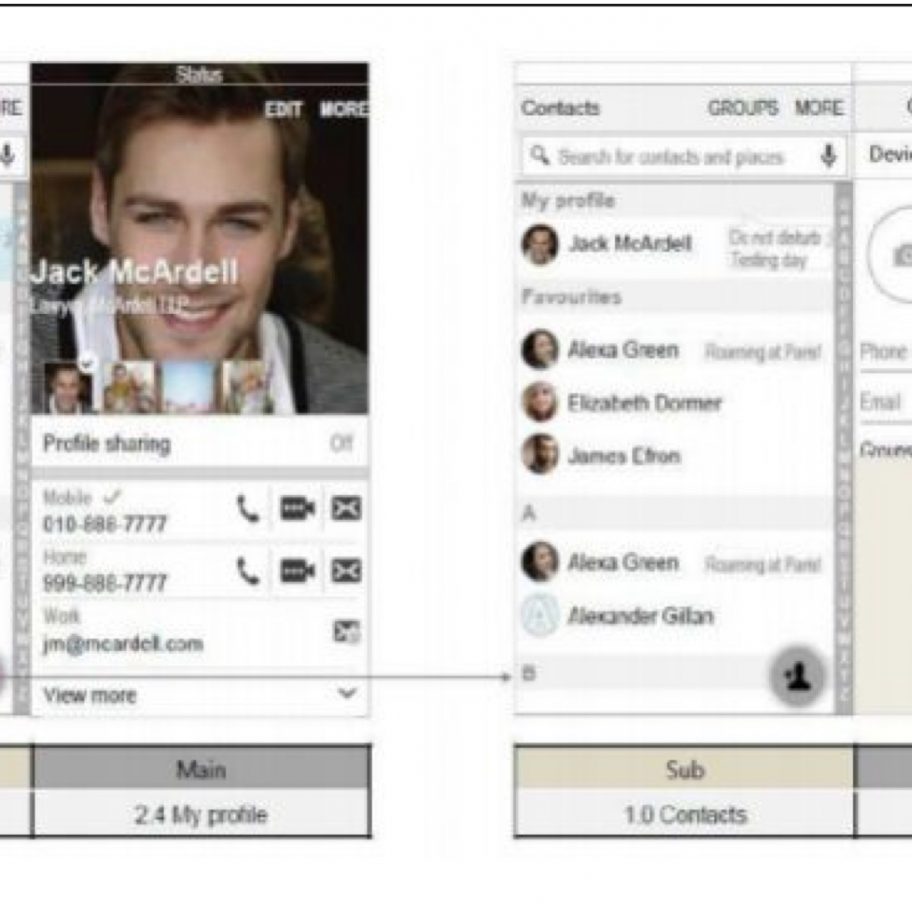Open the MORE menu in Contacts header
Screen dimensions: 912x912
click(x=819, y=108)
